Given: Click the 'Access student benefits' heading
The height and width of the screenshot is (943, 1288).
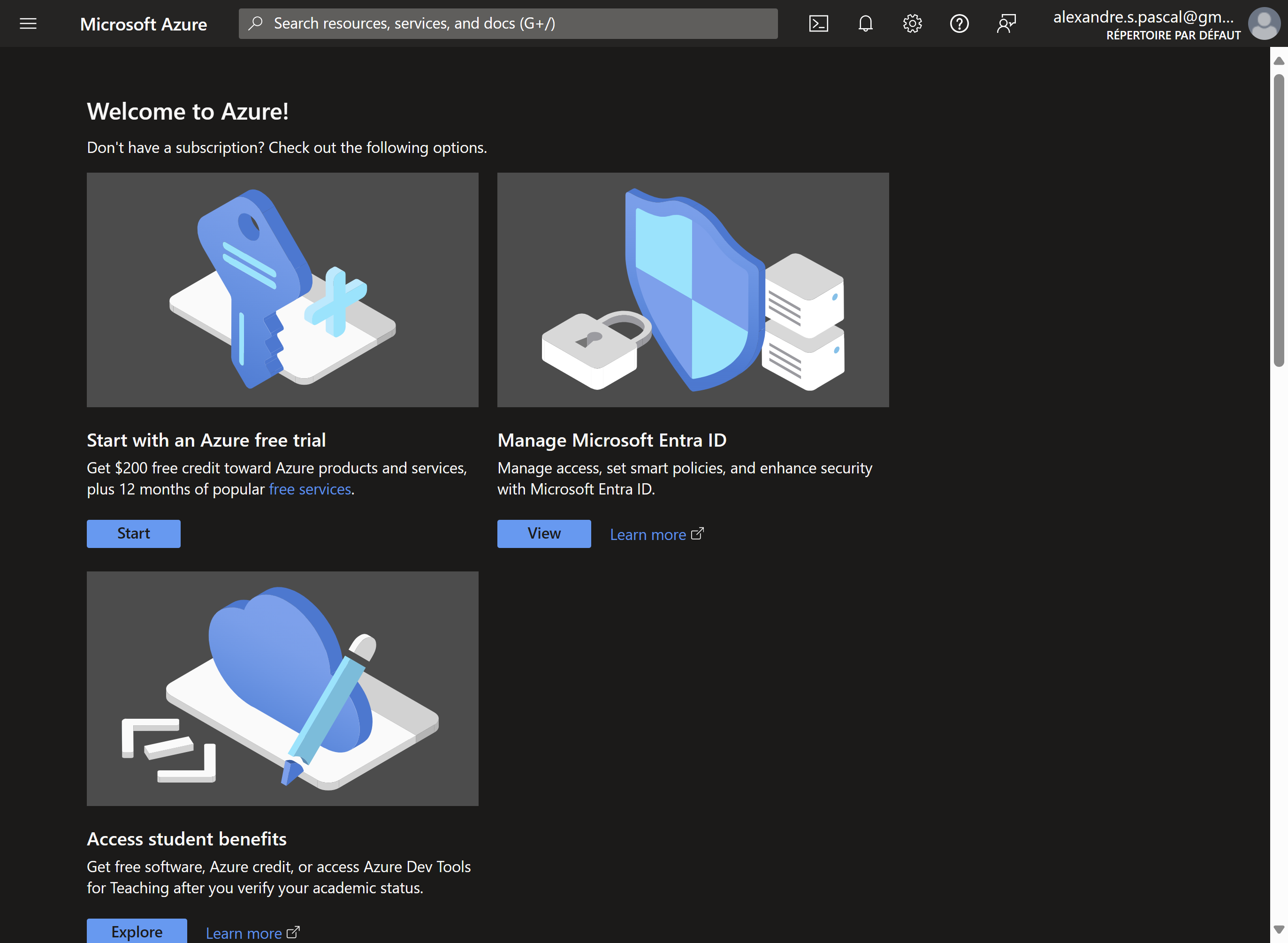Looking at the screenshot, I should click(x=187, y=838).
